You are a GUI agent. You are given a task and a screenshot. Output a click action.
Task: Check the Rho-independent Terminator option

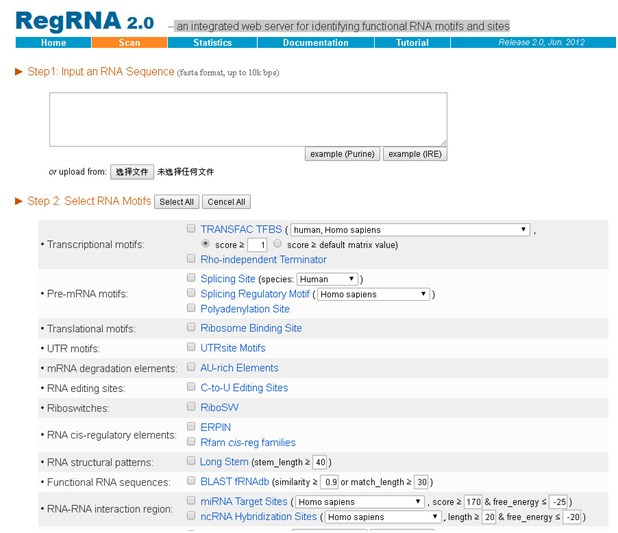point(191,260)
